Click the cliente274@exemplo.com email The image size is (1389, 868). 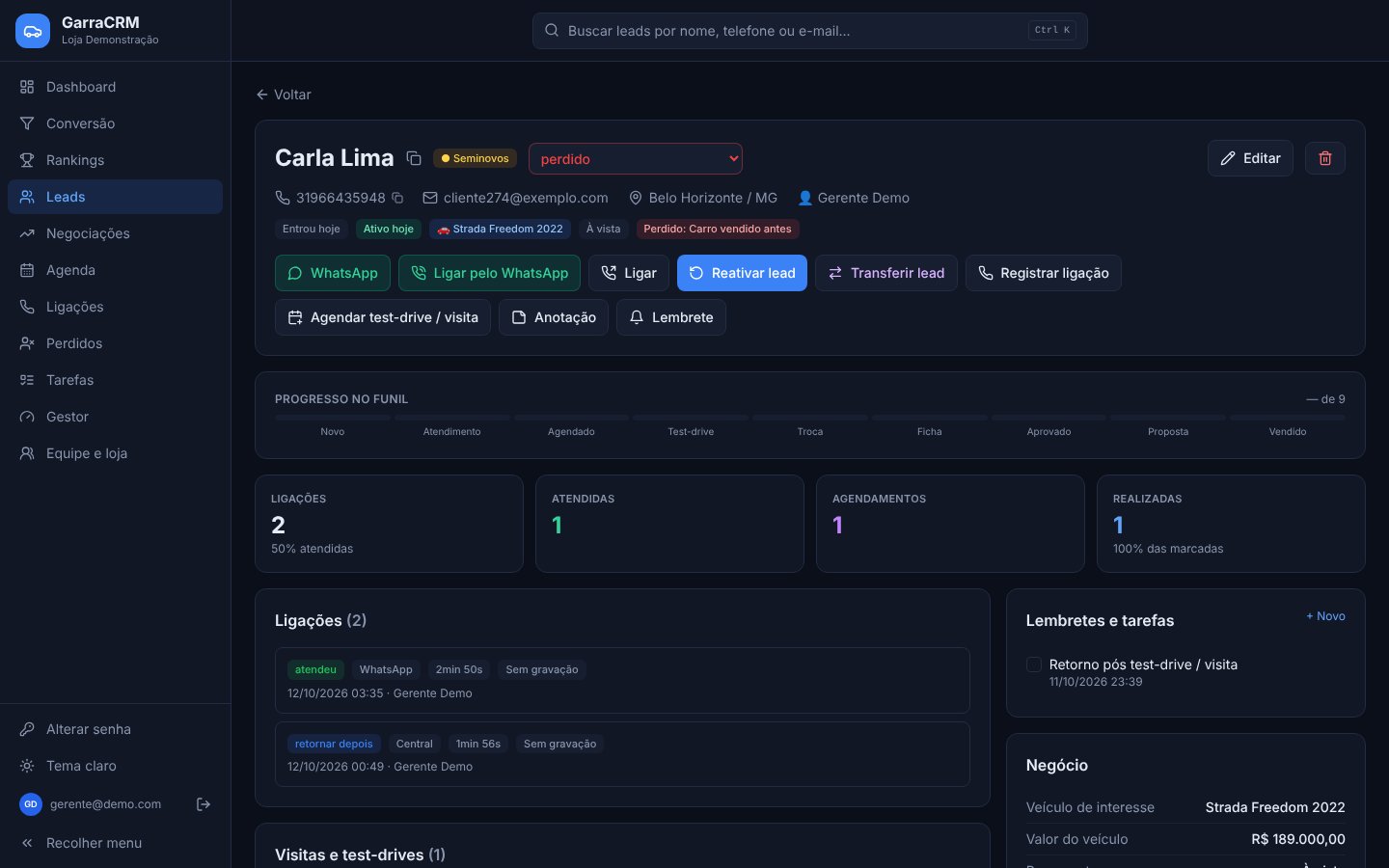pyautogui.click(x=526, y=198)
